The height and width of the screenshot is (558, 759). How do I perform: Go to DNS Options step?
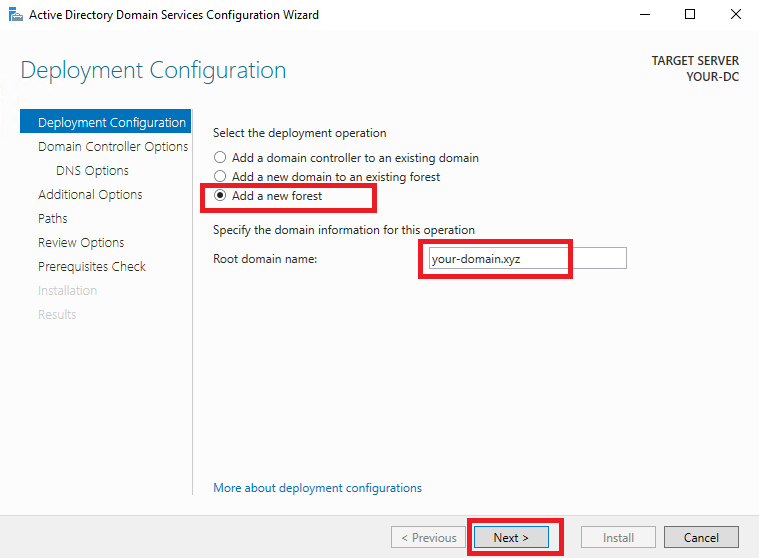coord(92,170)
